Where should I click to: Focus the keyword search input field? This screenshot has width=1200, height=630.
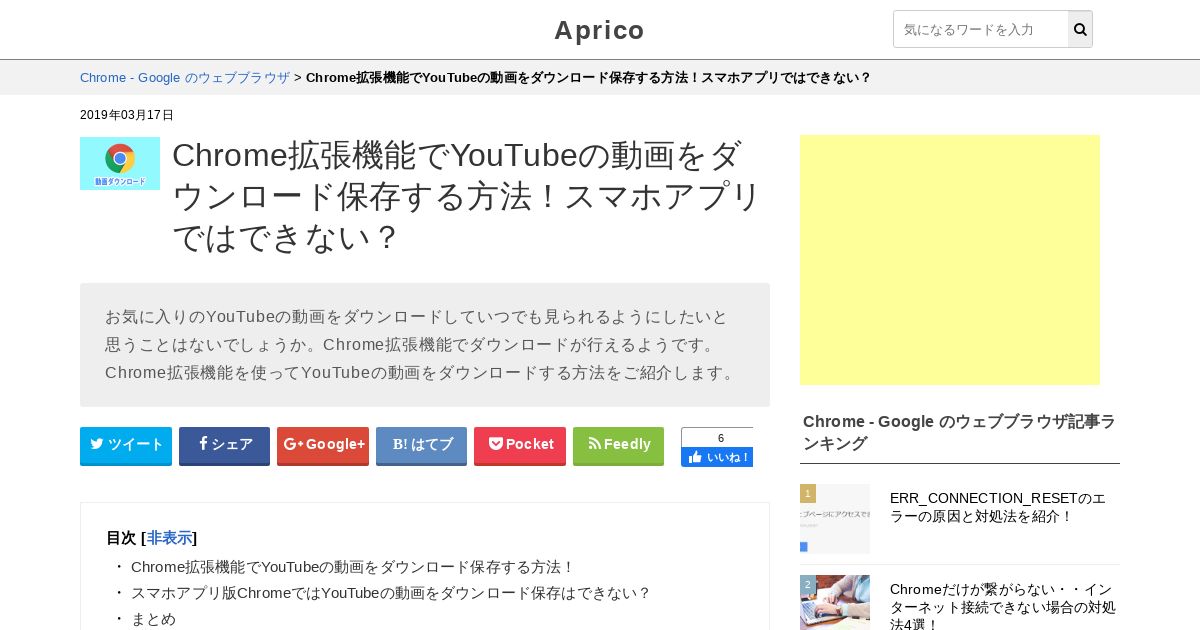click(x=980, y=29)
